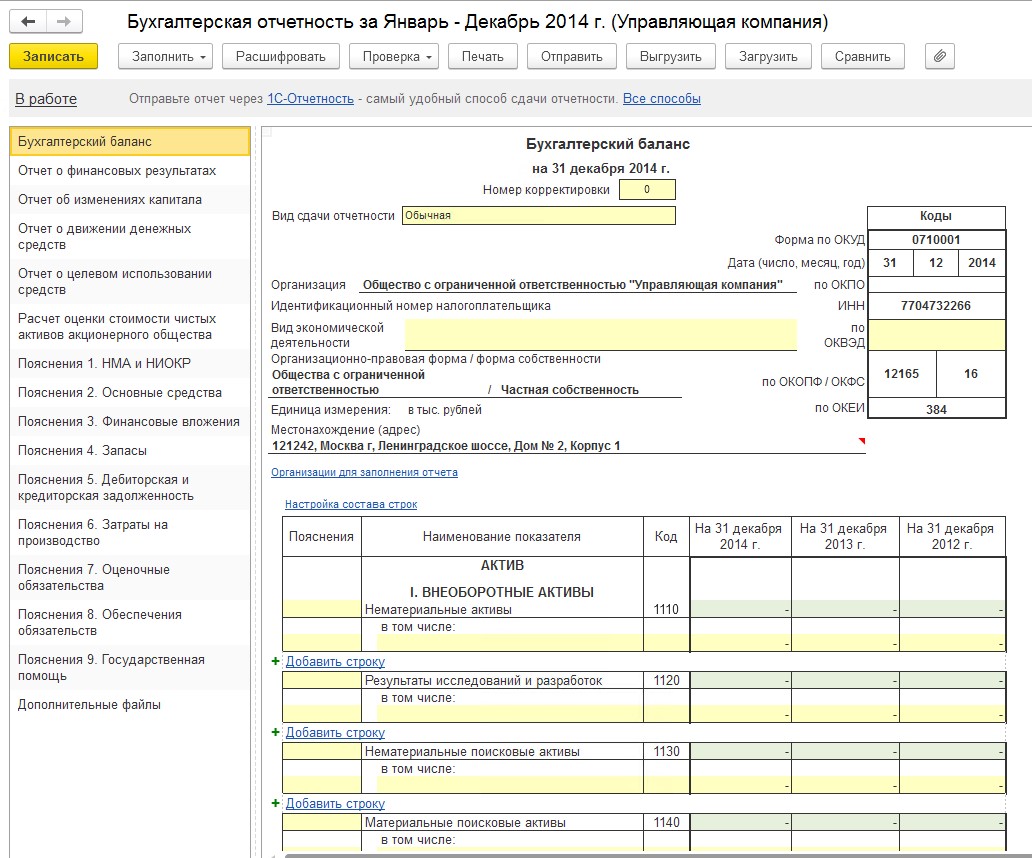1032x858 pixels.
Task: Open Настройка состава строк link
Action: click(351, 504)
